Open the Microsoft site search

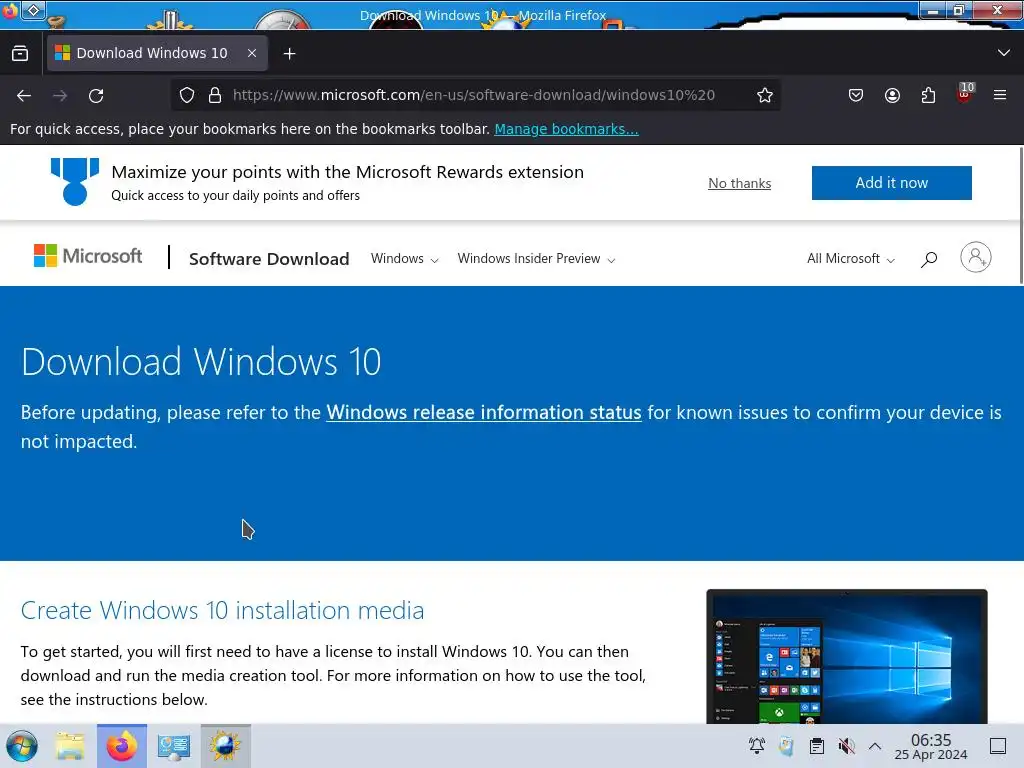point(929,259)
